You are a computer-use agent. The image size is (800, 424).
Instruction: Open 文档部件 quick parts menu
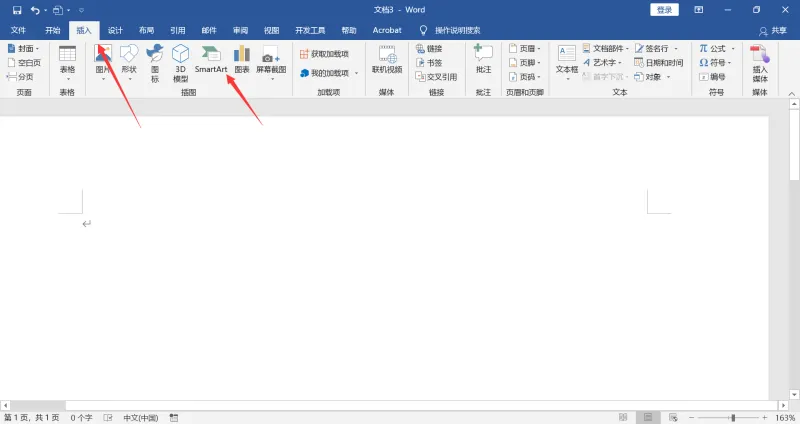(606, 48)
